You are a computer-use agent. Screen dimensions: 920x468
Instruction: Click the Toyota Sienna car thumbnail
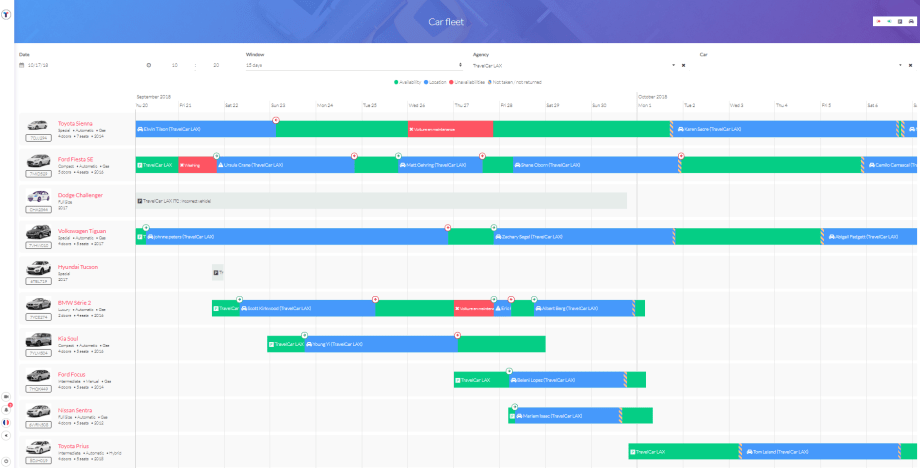click(38, 125)
